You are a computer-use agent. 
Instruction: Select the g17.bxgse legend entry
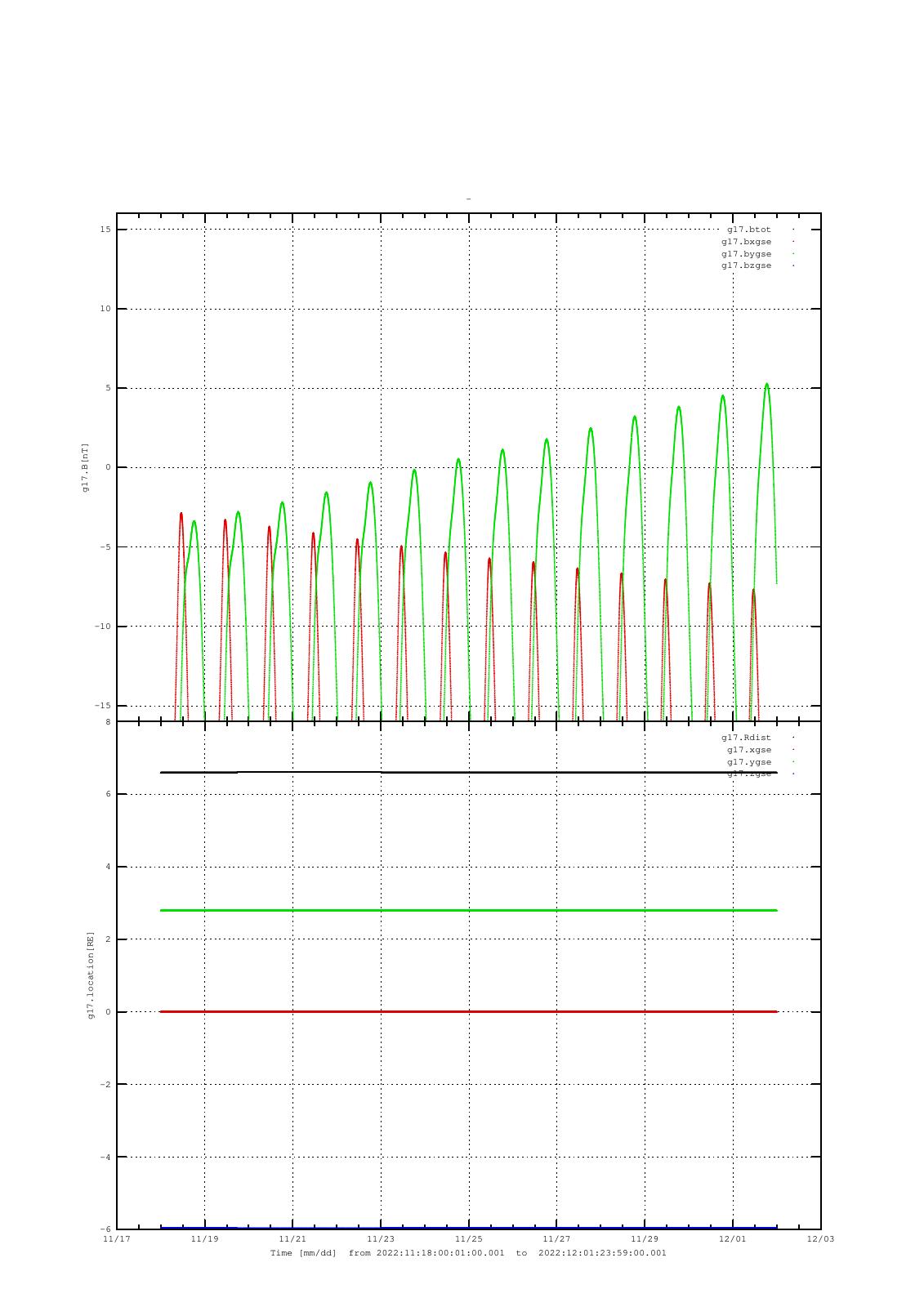[746, 242]
